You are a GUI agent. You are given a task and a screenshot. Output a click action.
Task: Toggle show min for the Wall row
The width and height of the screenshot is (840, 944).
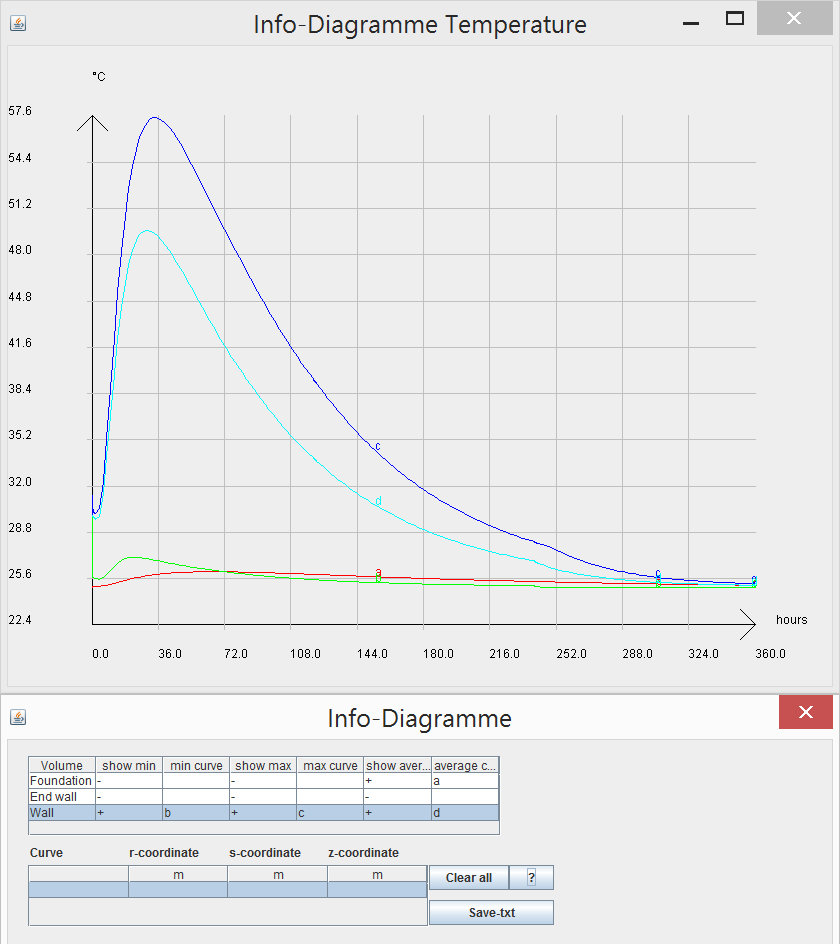(129, 813)
